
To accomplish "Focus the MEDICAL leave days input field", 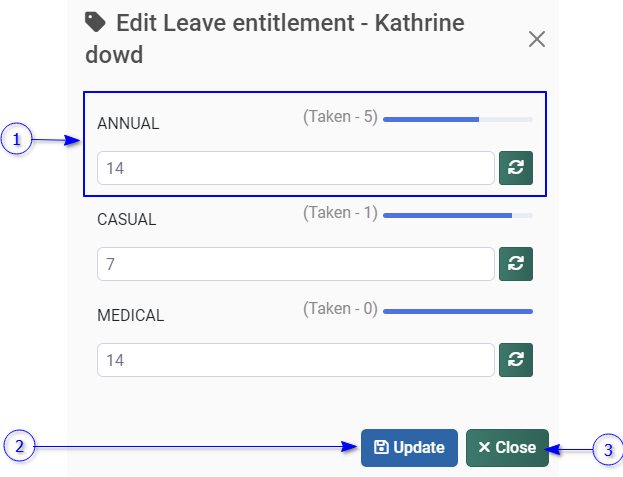I will pyautogui.click(x=296, y=360).
